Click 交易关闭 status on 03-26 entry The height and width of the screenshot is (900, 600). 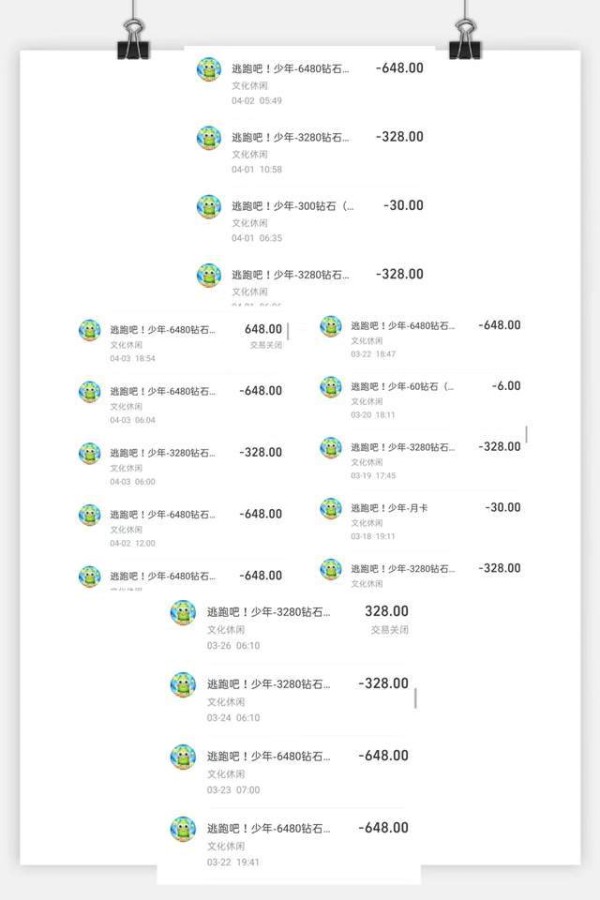[x=389, y=630]
